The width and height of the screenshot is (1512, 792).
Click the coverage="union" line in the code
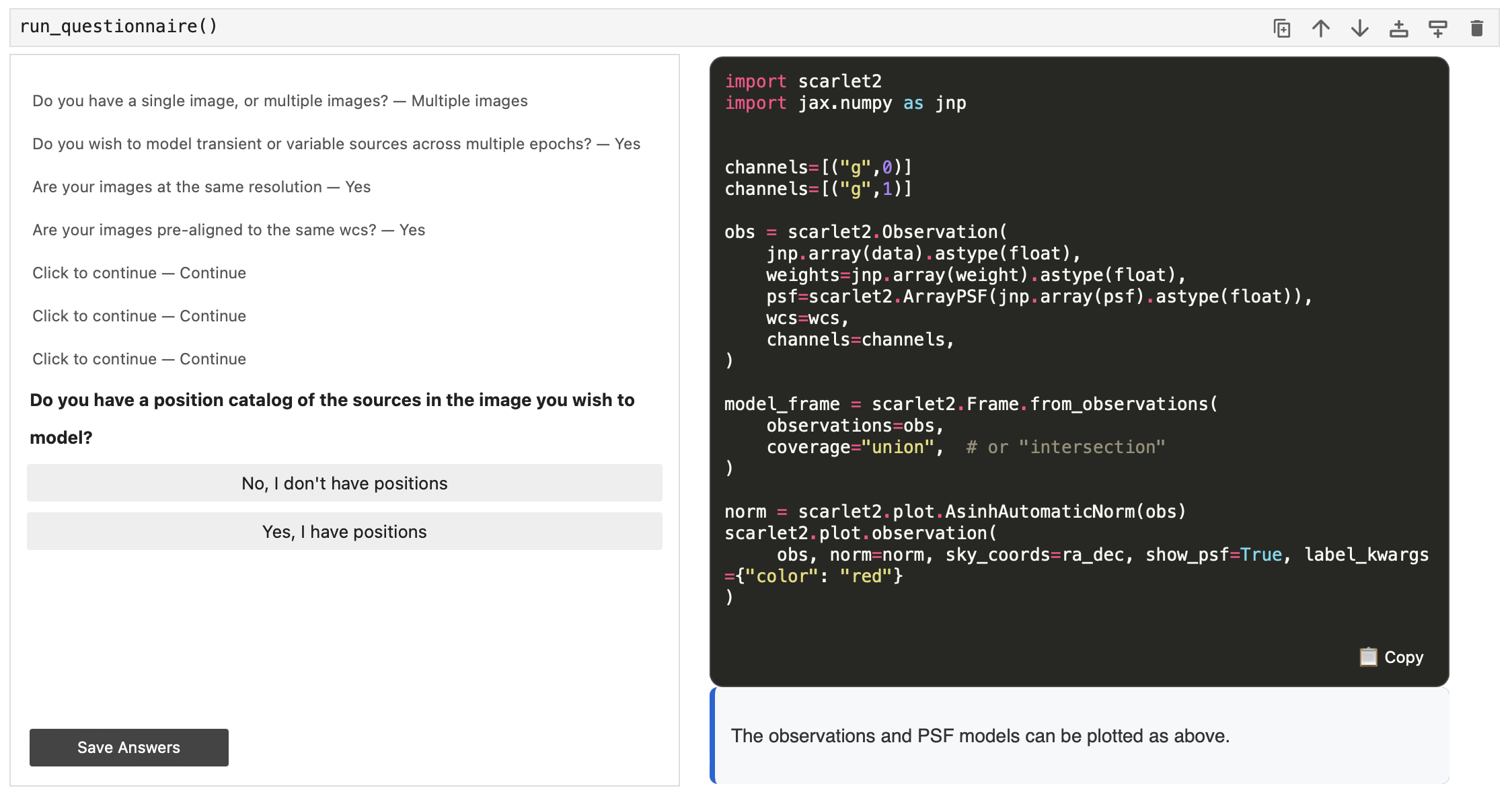[965, 447]
